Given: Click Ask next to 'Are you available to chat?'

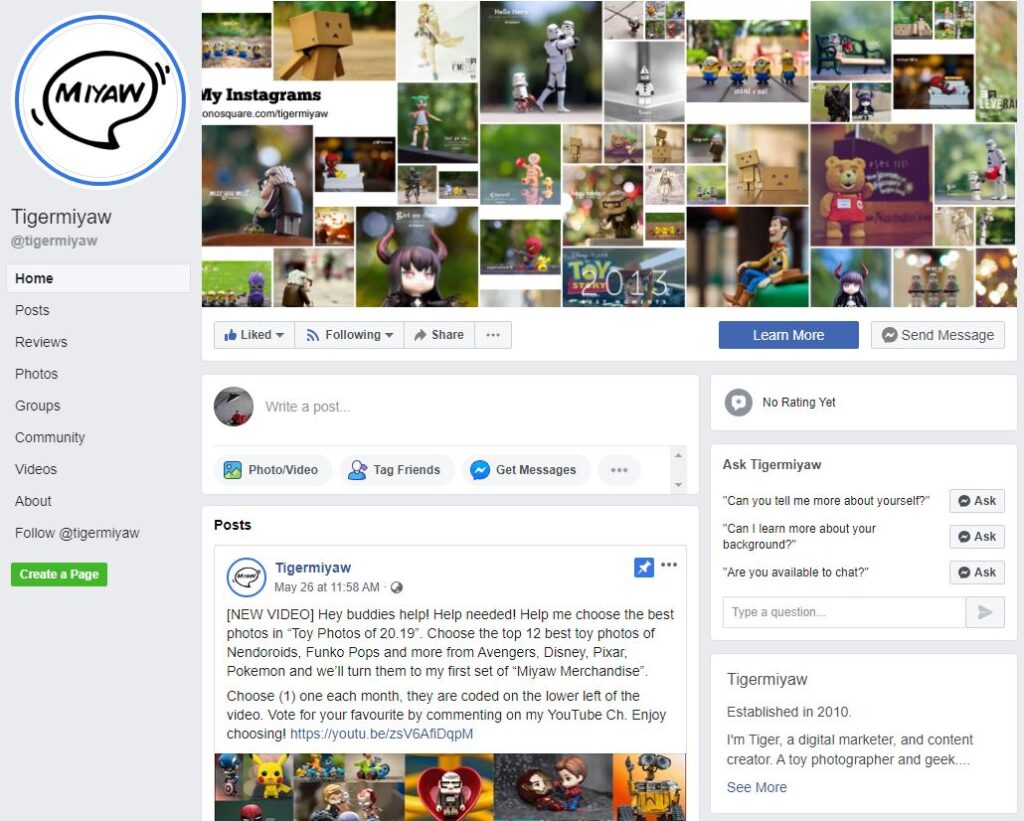Looking at the screenshot, I should coord(977,572).
